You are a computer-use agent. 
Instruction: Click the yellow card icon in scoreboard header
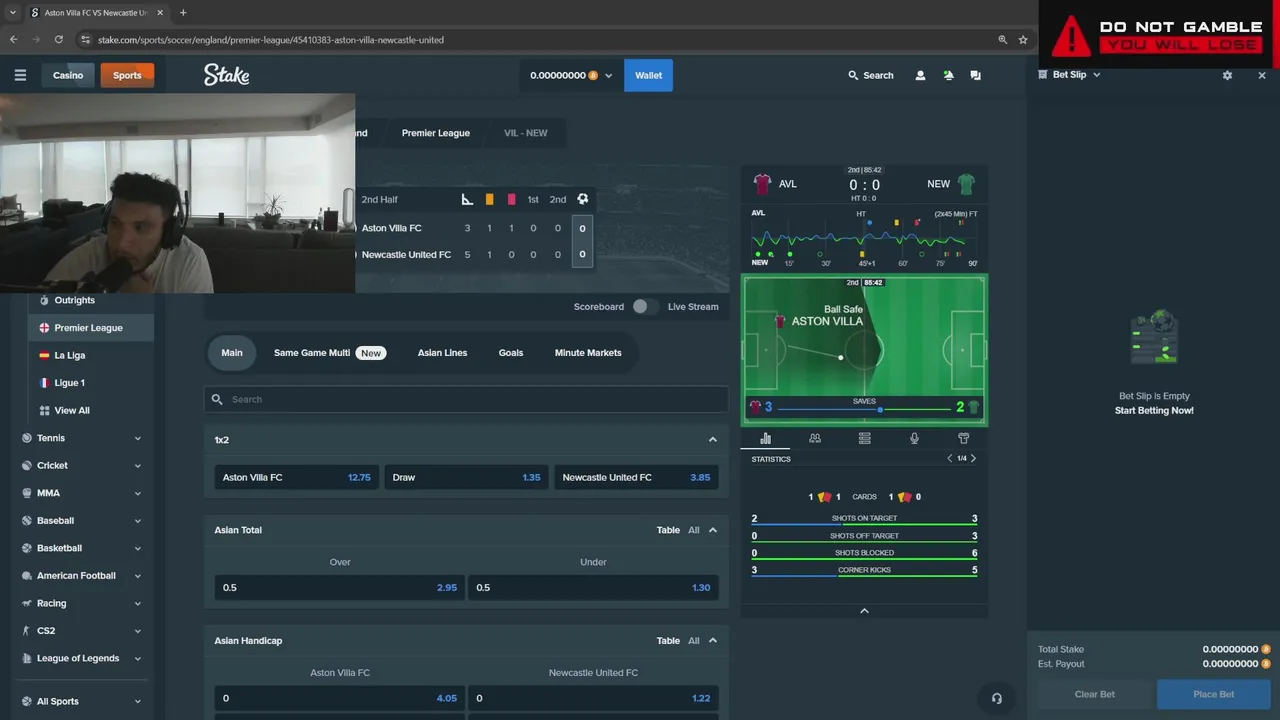coord(489,199)
